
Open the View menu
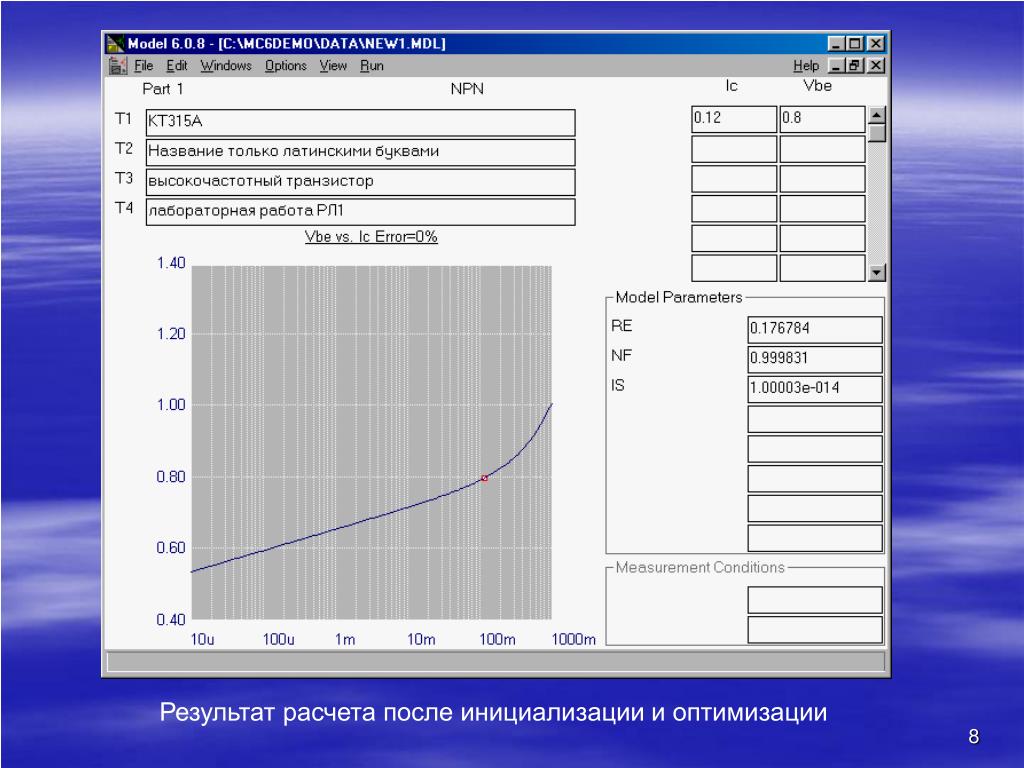point(333,66)
